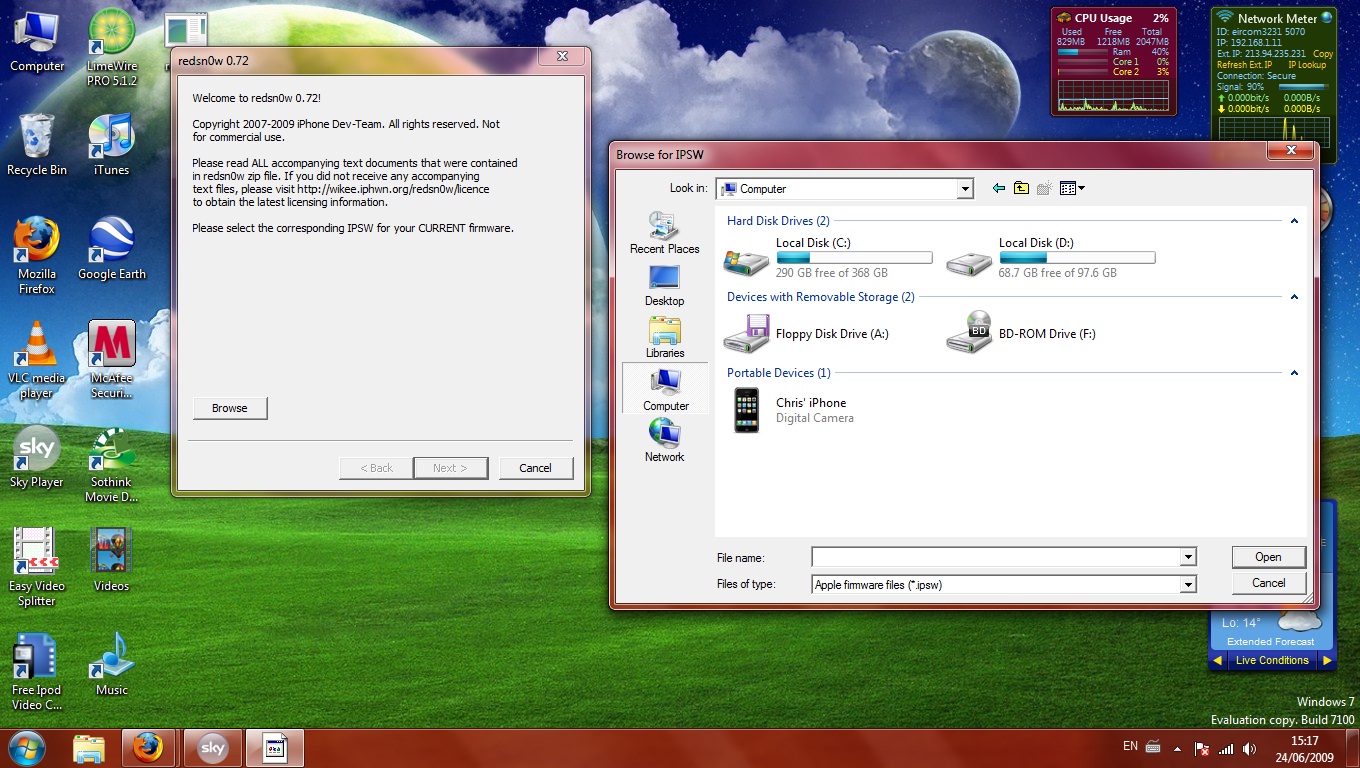Open Free Ipod Video Converter desktop icon
Image resolution: width=1360 pixels, height=768 pixels.
pyautogui.click(x=37, y=672)
